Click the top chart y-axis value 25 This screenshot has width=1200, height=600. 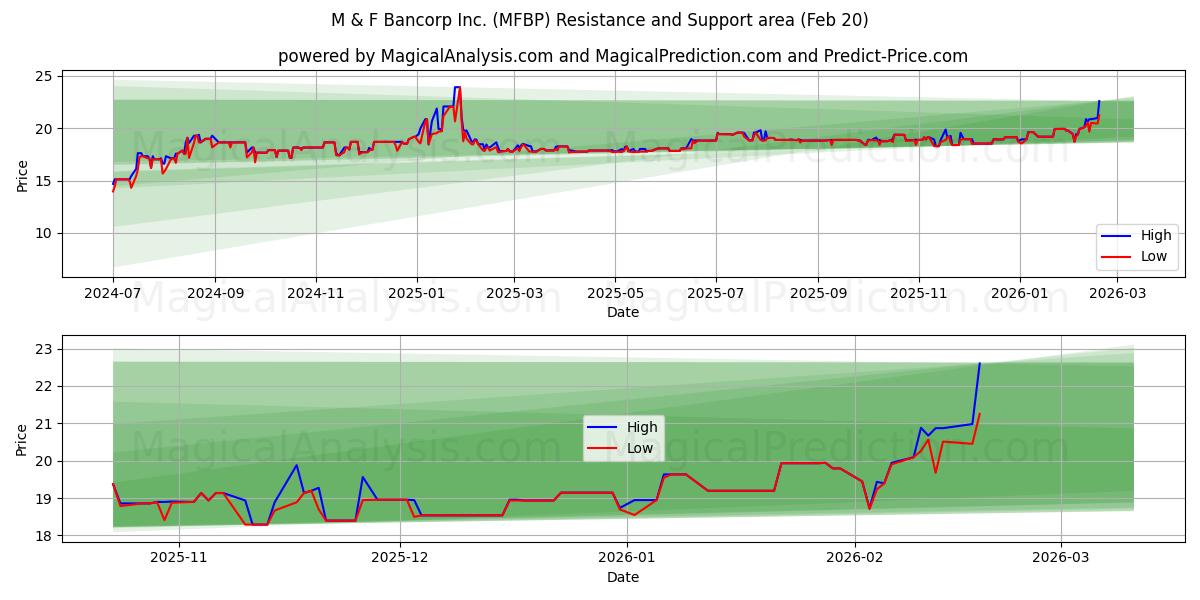[x=45, y=76]
